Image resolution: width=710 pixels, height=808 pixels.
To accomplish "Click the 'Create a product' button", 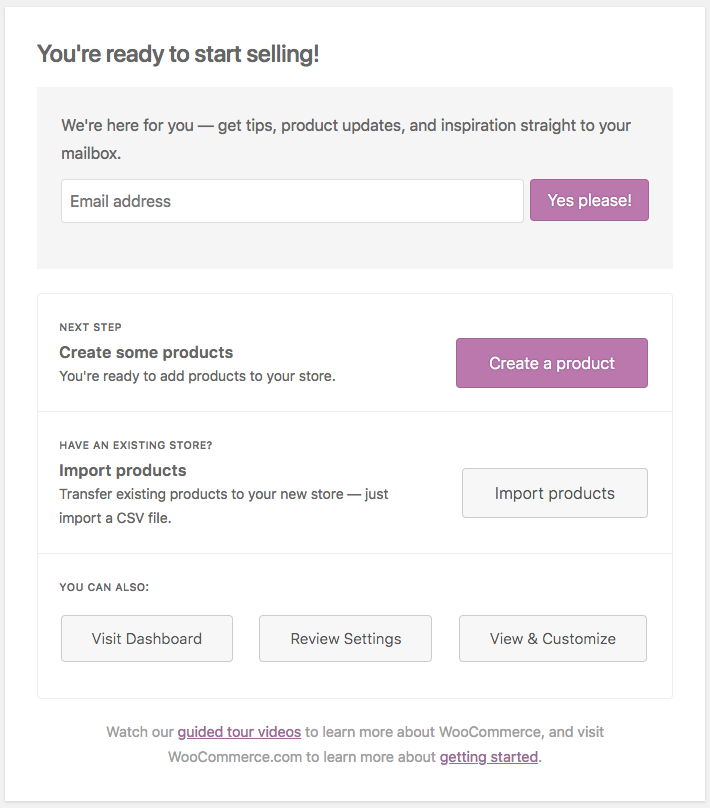I will [552, 363].
